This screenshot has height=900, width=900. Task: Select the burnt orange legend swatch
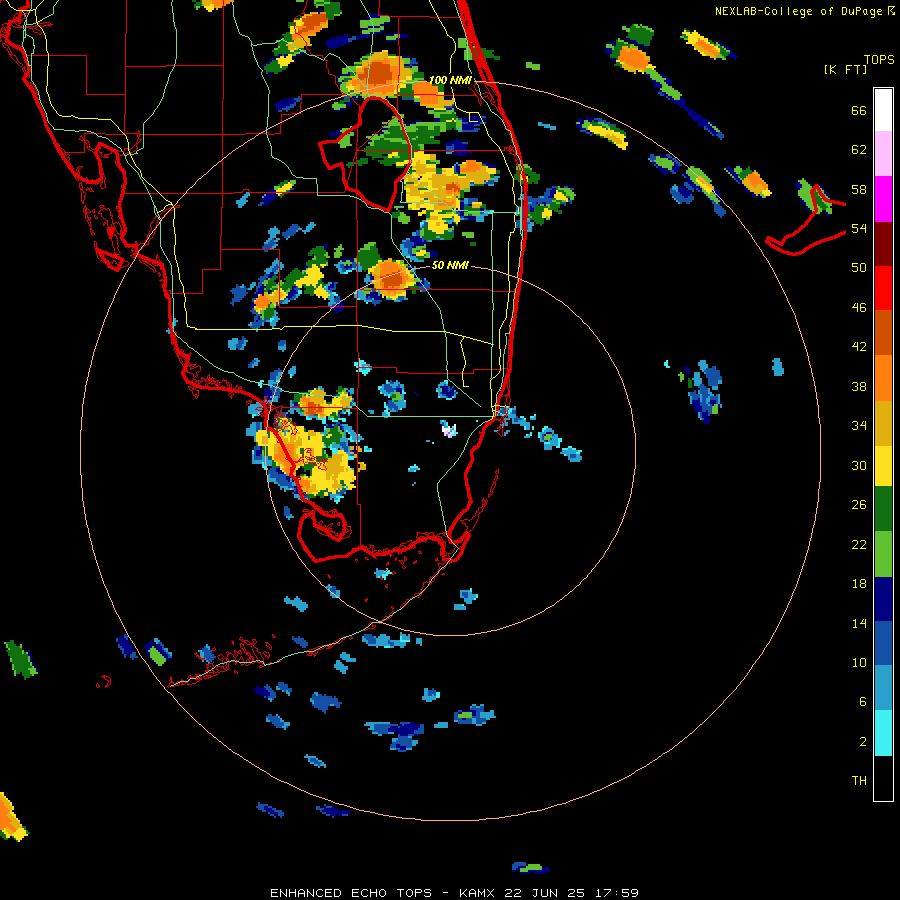(x=883, y=332)
